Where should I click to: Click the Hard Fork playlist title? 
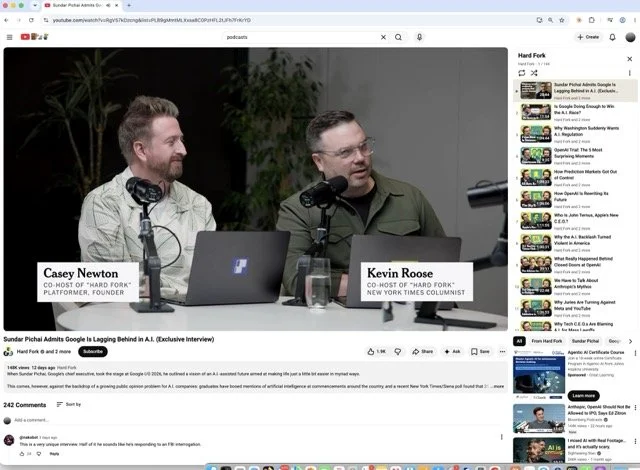click(x=531, y=55)
